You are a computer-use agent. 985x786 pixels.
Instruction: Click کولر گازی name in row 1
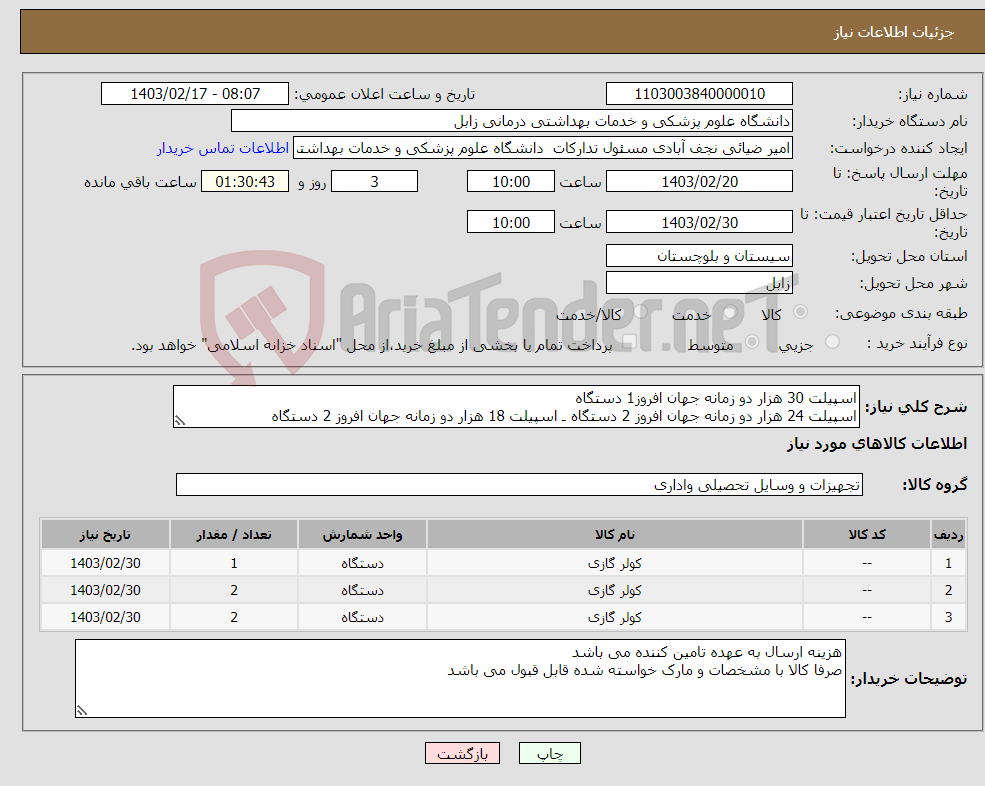click(x=614, y=564)
